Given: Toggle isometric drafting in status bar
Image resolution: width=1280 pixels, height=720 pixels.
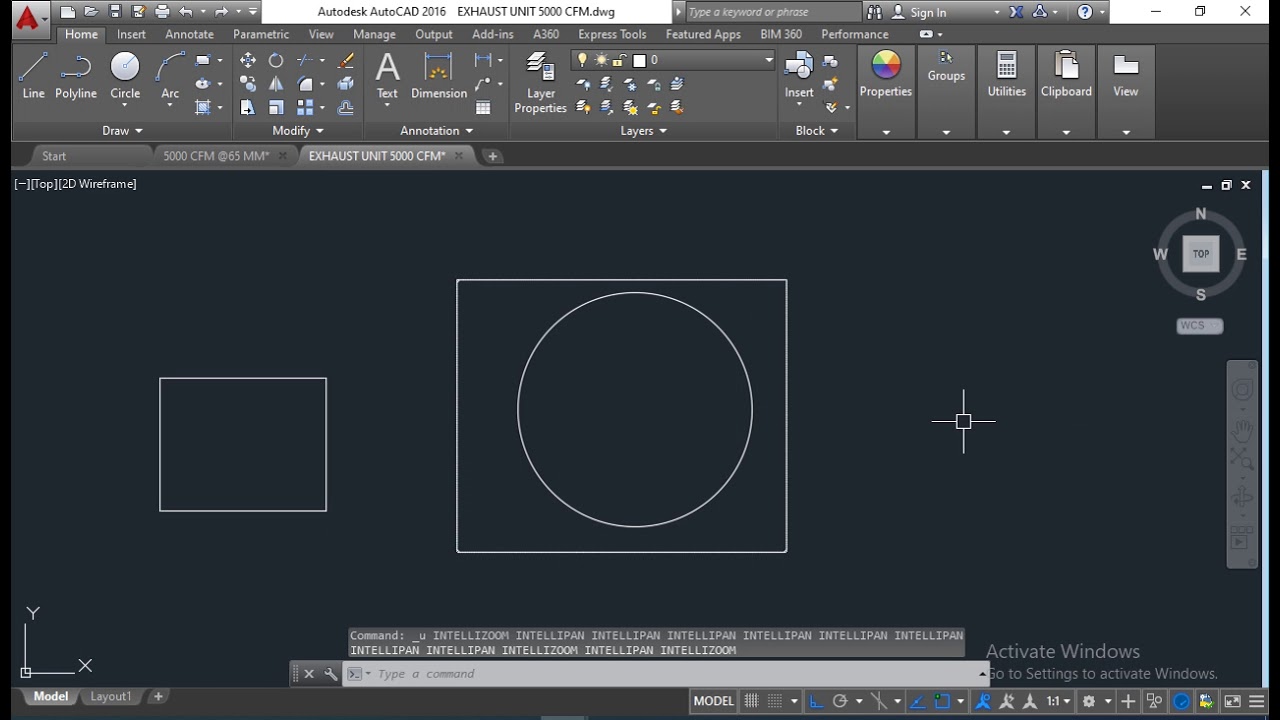Looking at the screenshot, I should [877, 701].
